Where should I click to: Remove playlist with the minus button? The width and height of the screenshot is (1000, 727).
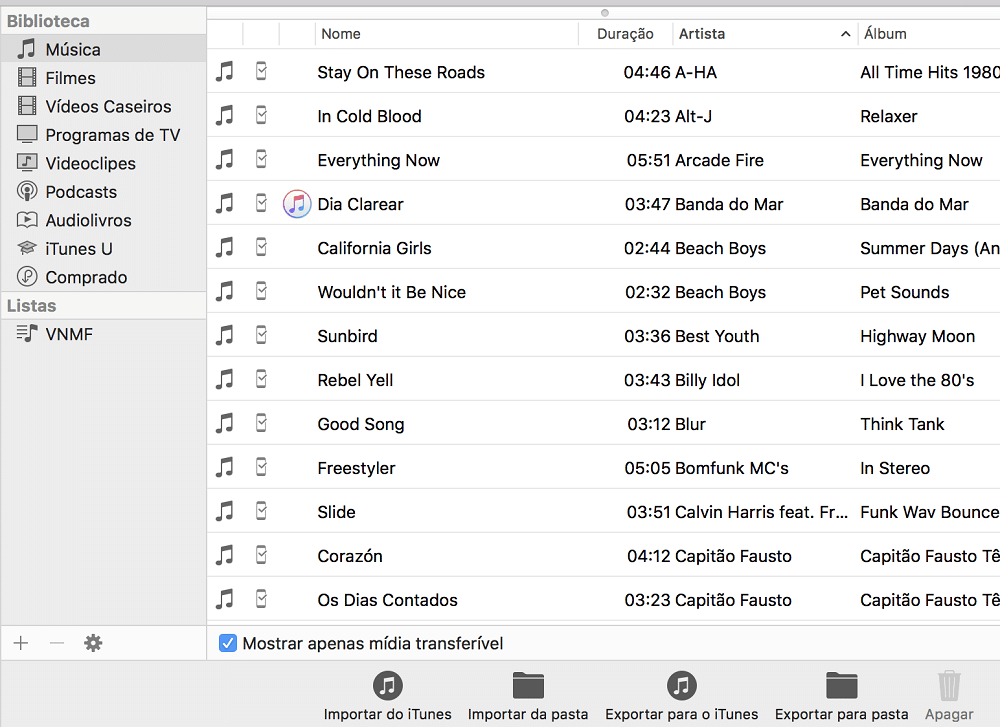click(57, 643)
